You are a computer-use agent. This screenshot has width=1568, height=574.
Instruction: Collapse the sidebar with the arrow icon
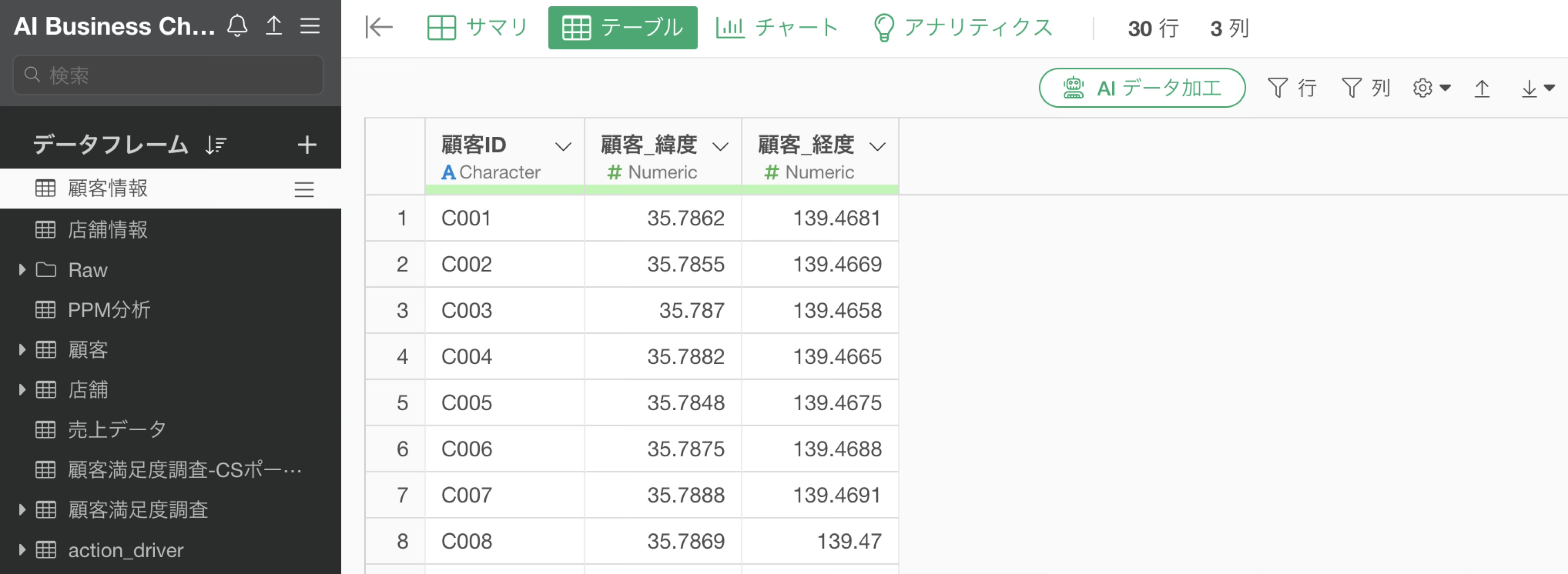click(379, 27)
